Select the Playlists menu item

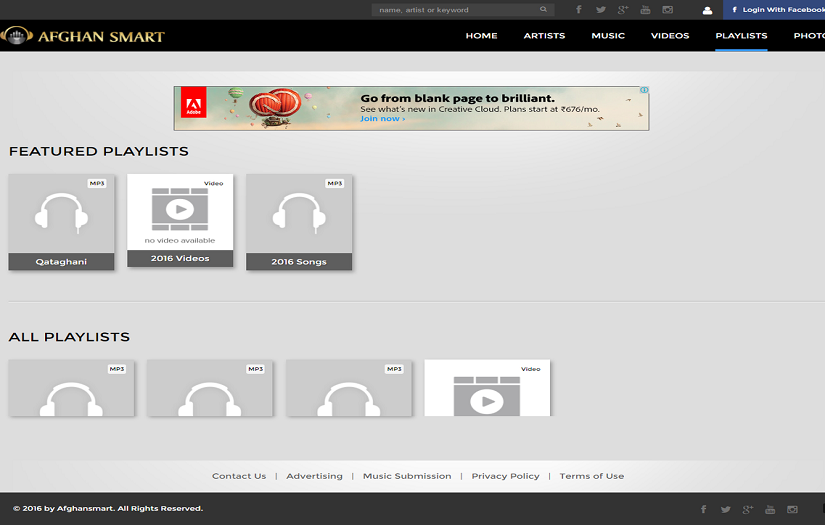(741, 36)
